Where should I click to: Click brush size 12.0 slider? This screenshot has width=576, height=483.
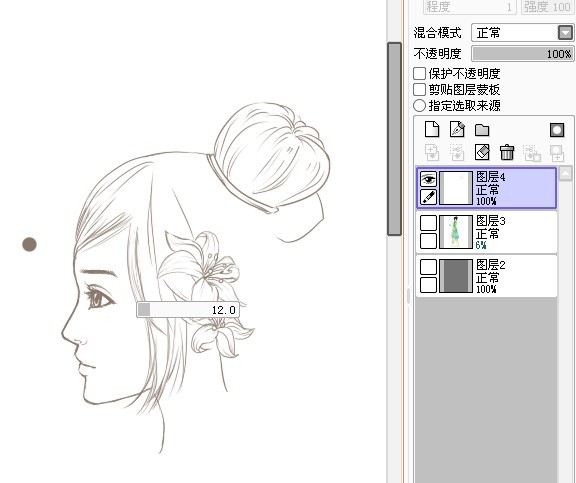point(188,310)
